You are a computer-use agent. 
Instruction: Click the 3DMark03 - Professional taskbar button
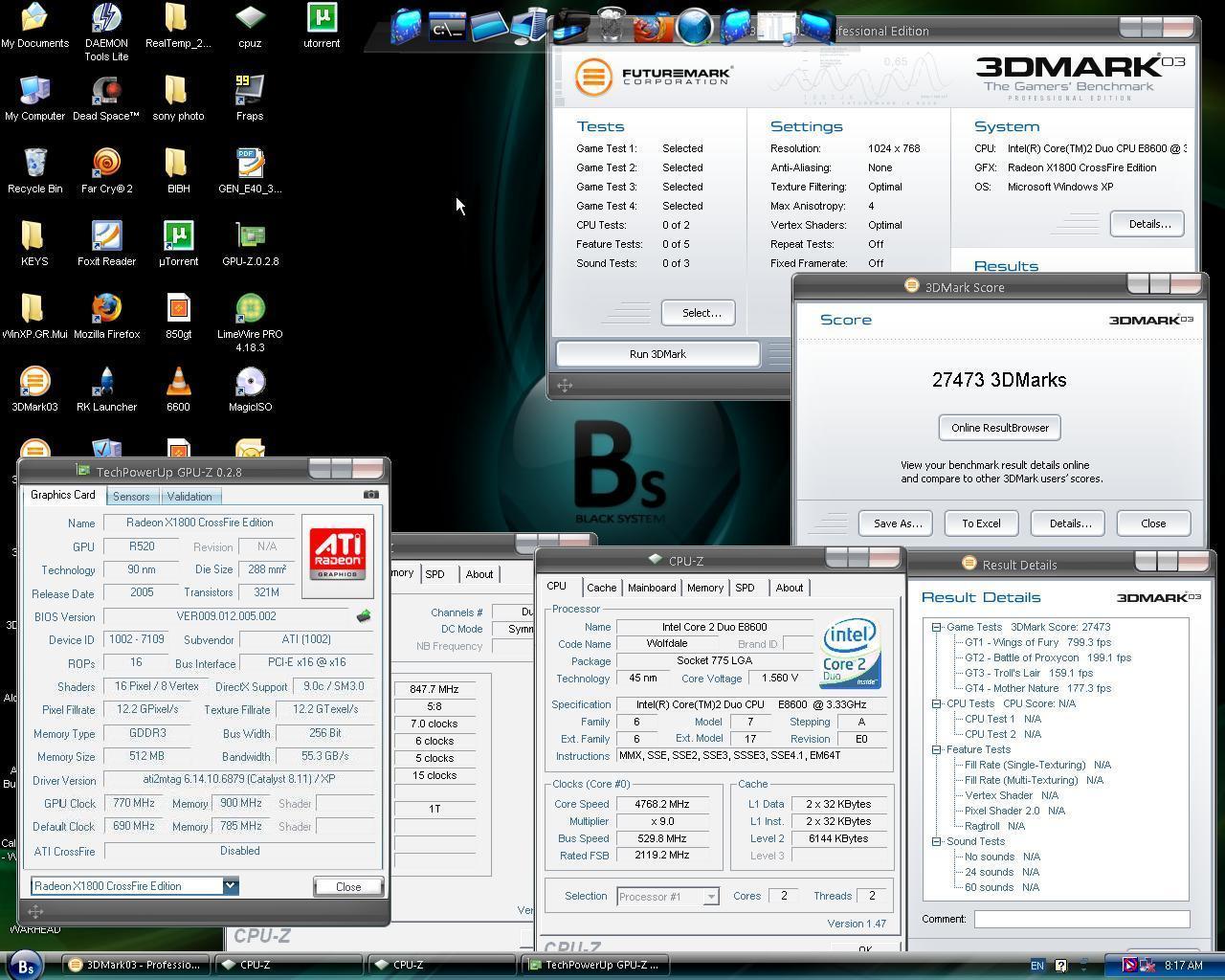point(134,965)
